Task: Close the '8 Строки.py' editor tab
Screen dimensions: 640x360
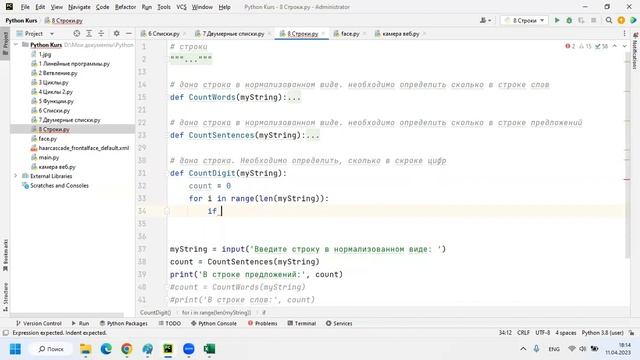Action: pos(323,33)
